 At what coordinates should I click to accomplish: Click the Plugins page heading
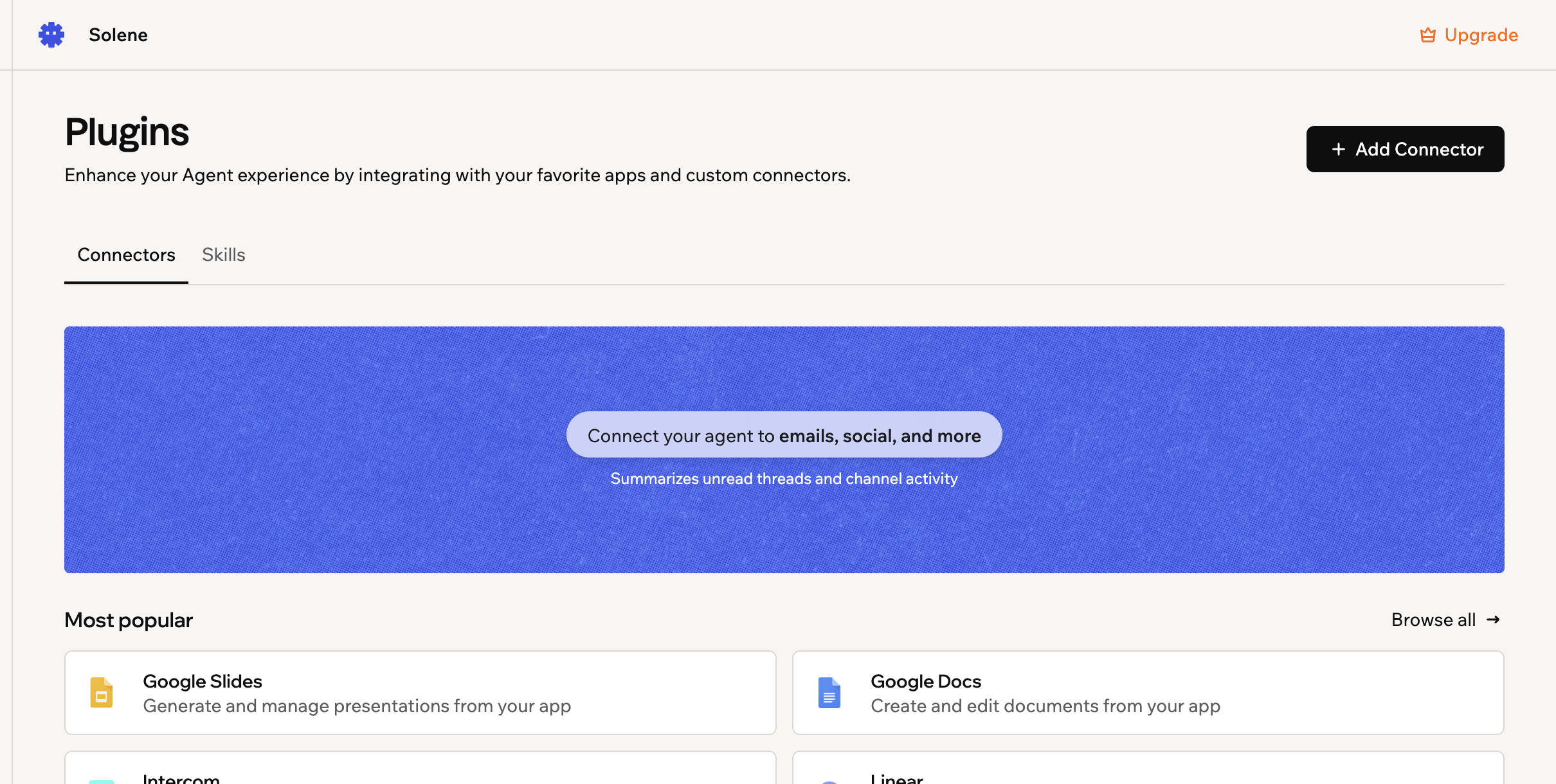pos(127,132)
